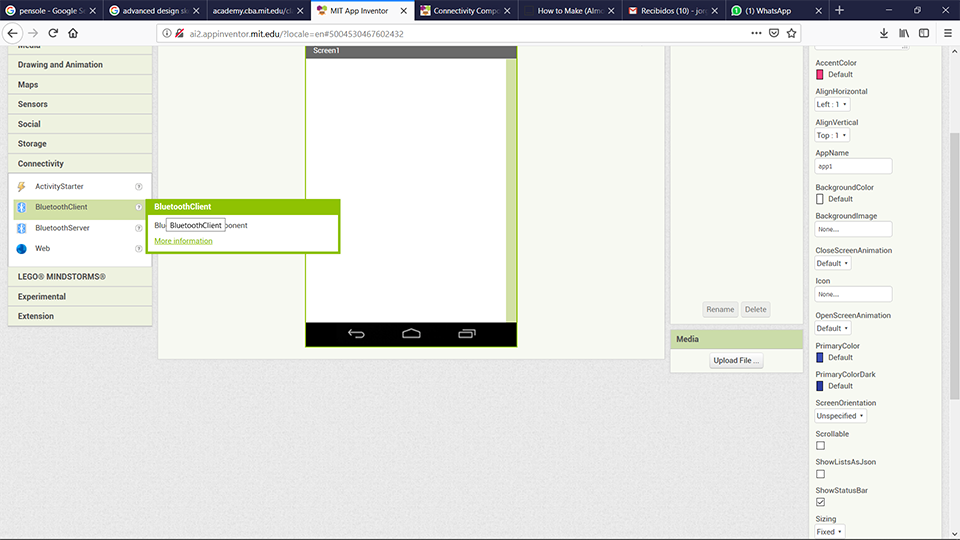Open the Sizing dropdown
Image resolution: width=960 pixels, height=540 pixels.
click(x=830, y=531)
